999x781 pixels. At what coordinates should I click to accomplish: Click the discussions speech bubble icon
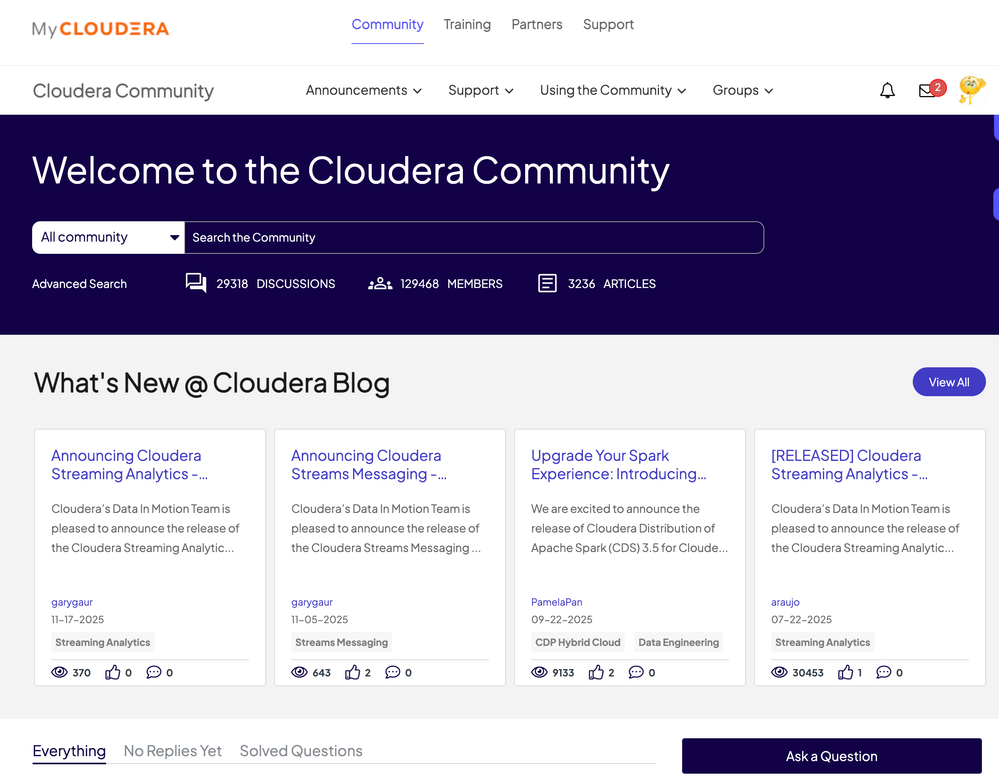click(x=196, y=283)
